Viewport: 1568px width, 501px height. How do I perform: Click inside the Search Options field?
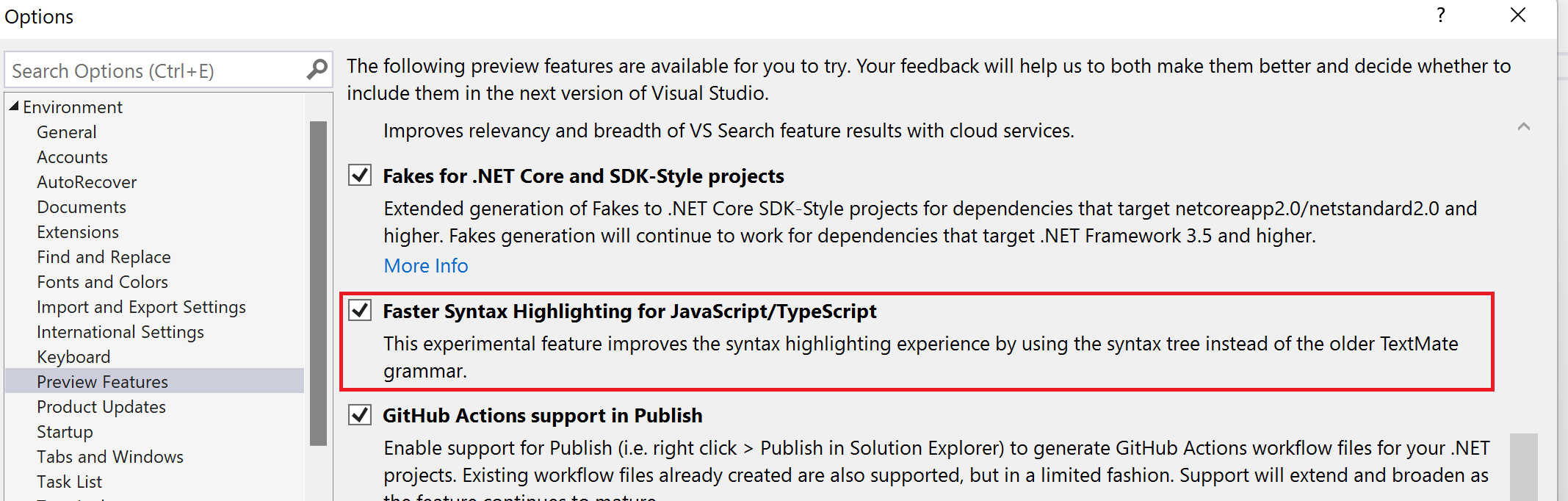coord(147,70)
